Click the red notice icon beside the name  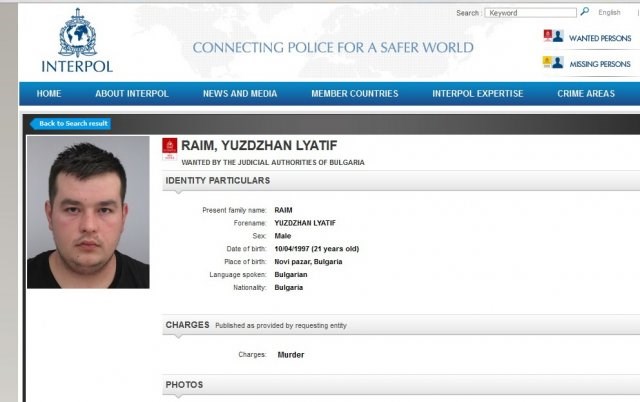point(170,149)
